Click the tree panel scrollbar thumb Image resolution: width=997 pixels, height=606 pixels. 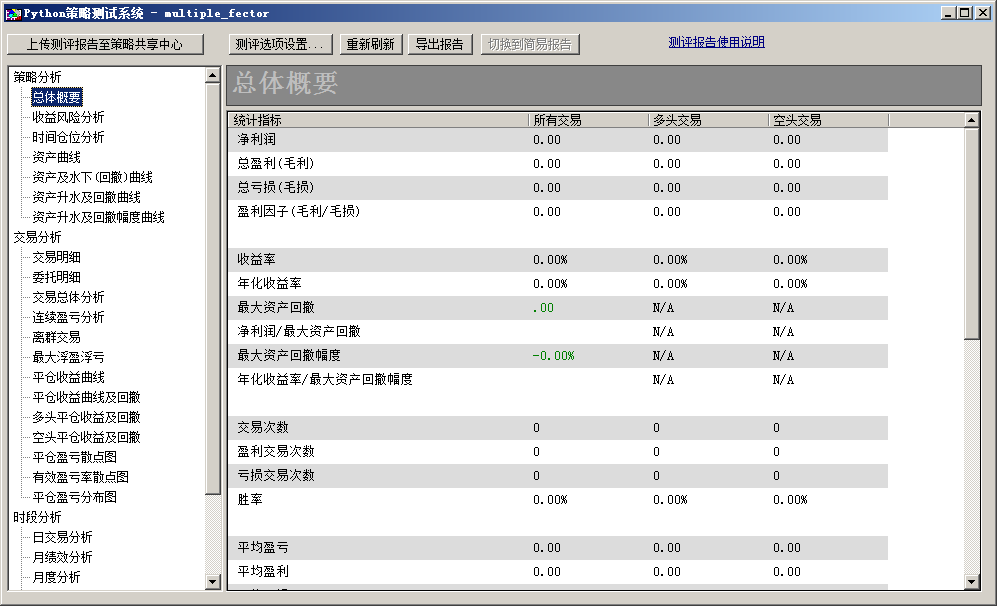tap(212, 288)
